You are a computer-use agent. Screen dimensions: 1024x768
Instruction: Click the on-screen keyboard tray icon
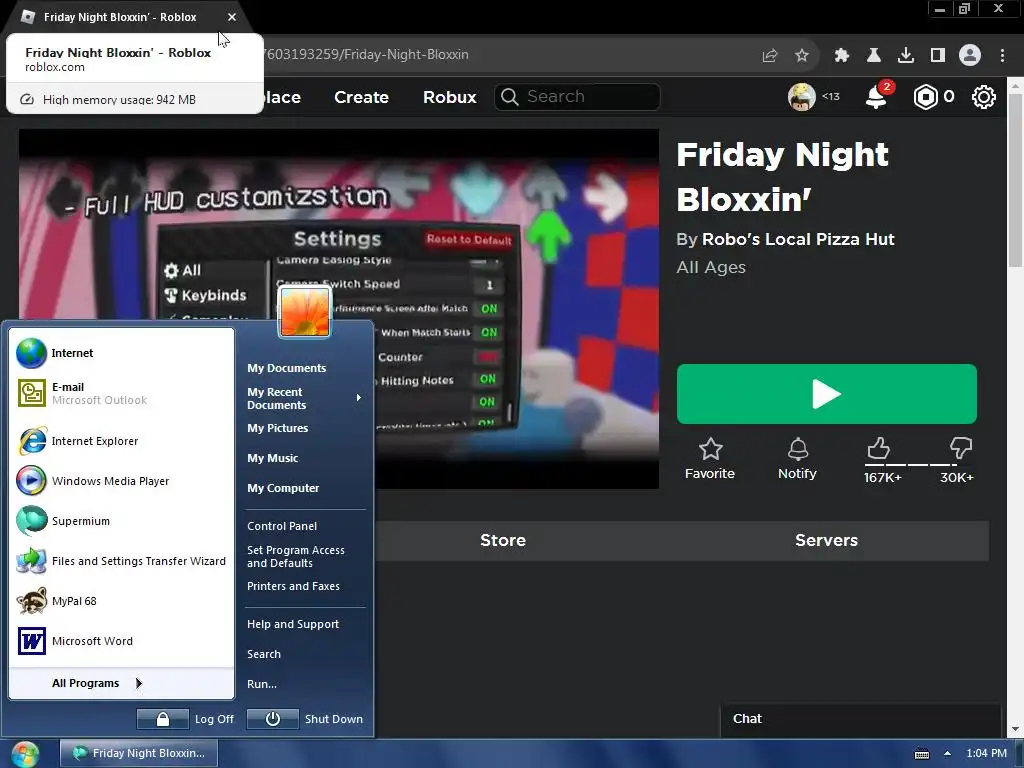(921, 754)
